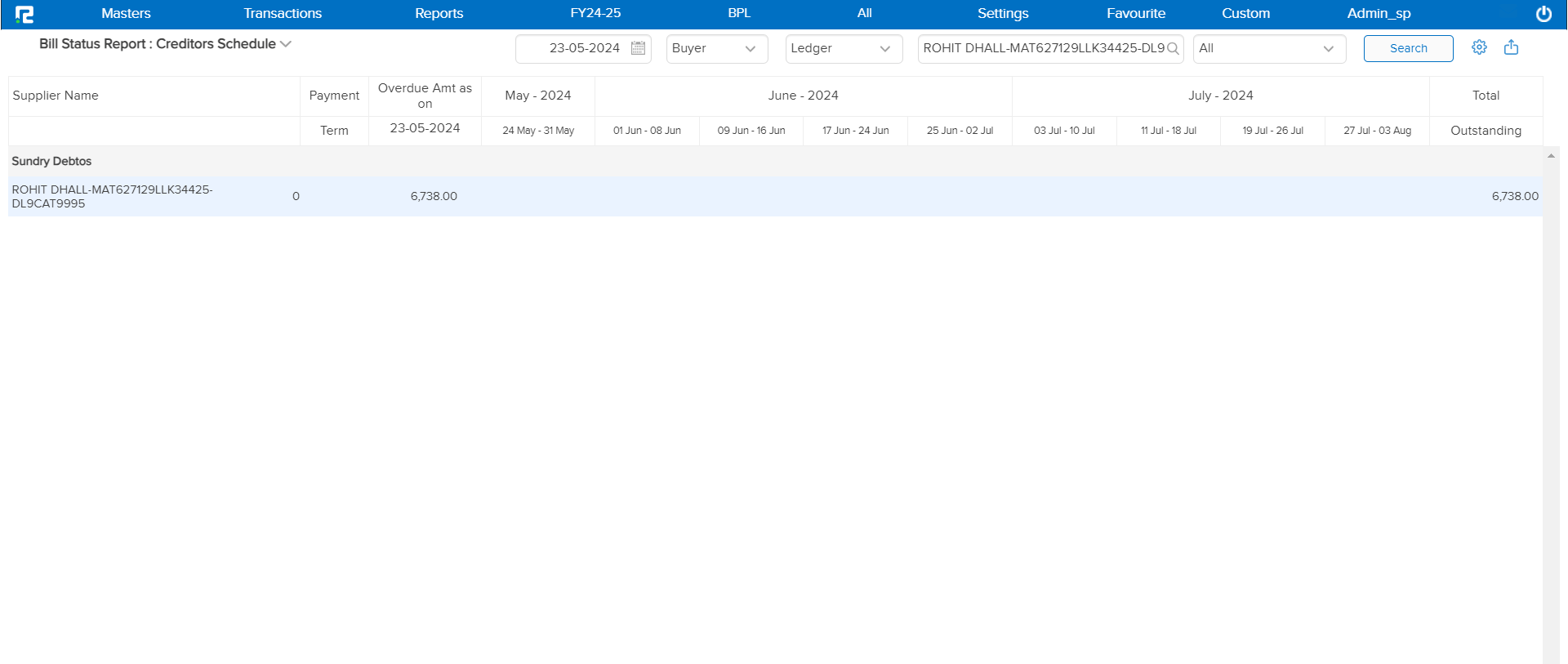Click the scrollbar up arrow in table

[x=1551, y=156]
